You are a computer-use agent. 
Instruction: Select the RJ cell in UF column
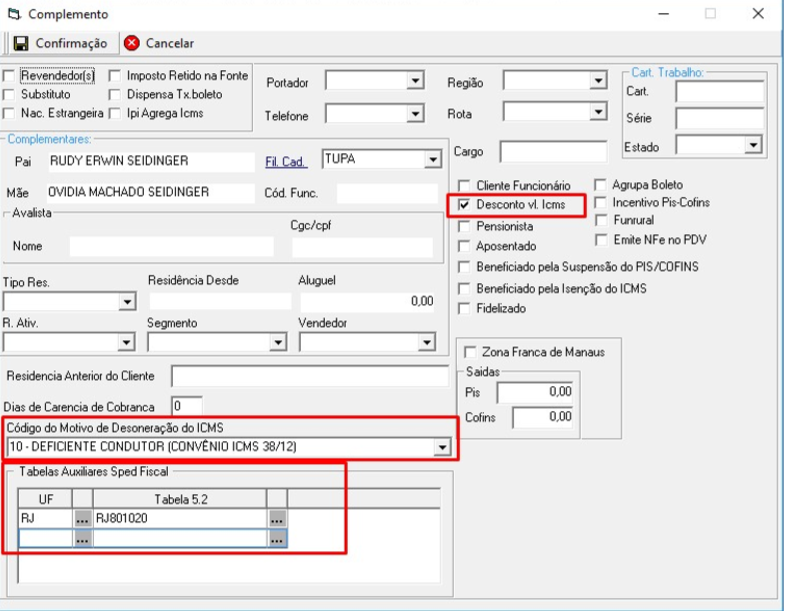[46, 519]
